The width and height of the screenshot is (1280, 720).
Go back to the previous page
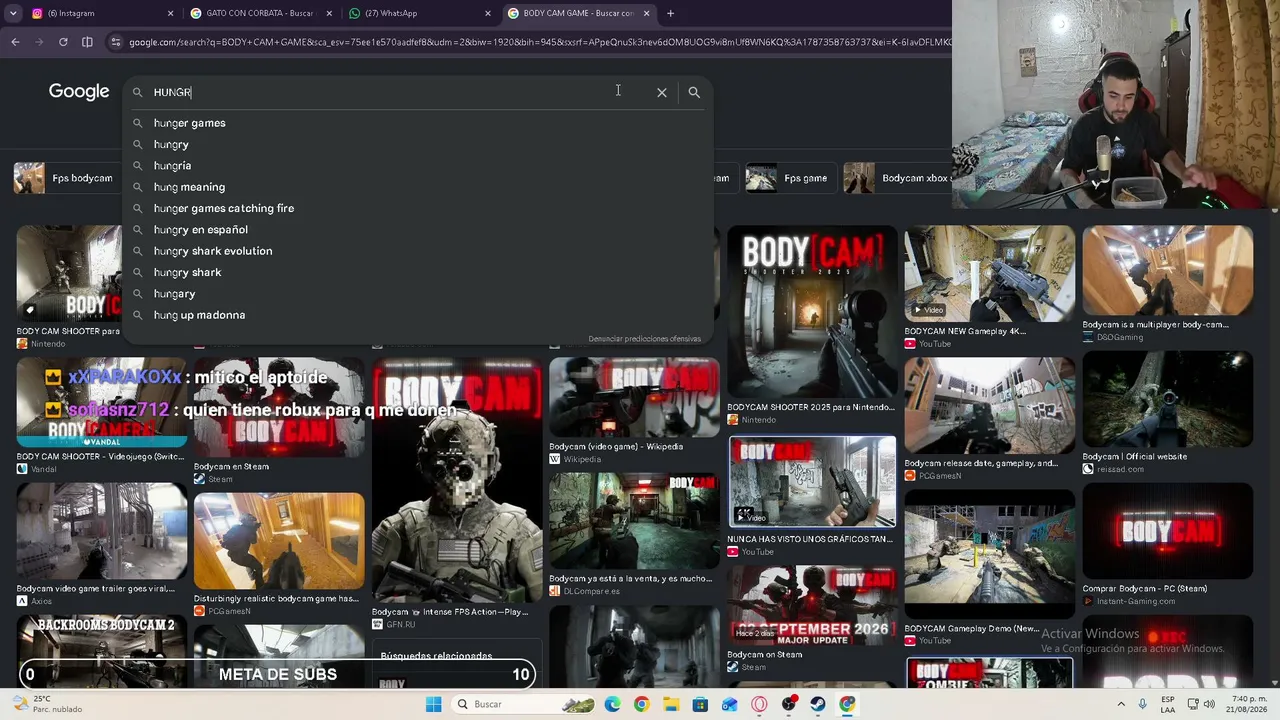click(x=15, y=42)
